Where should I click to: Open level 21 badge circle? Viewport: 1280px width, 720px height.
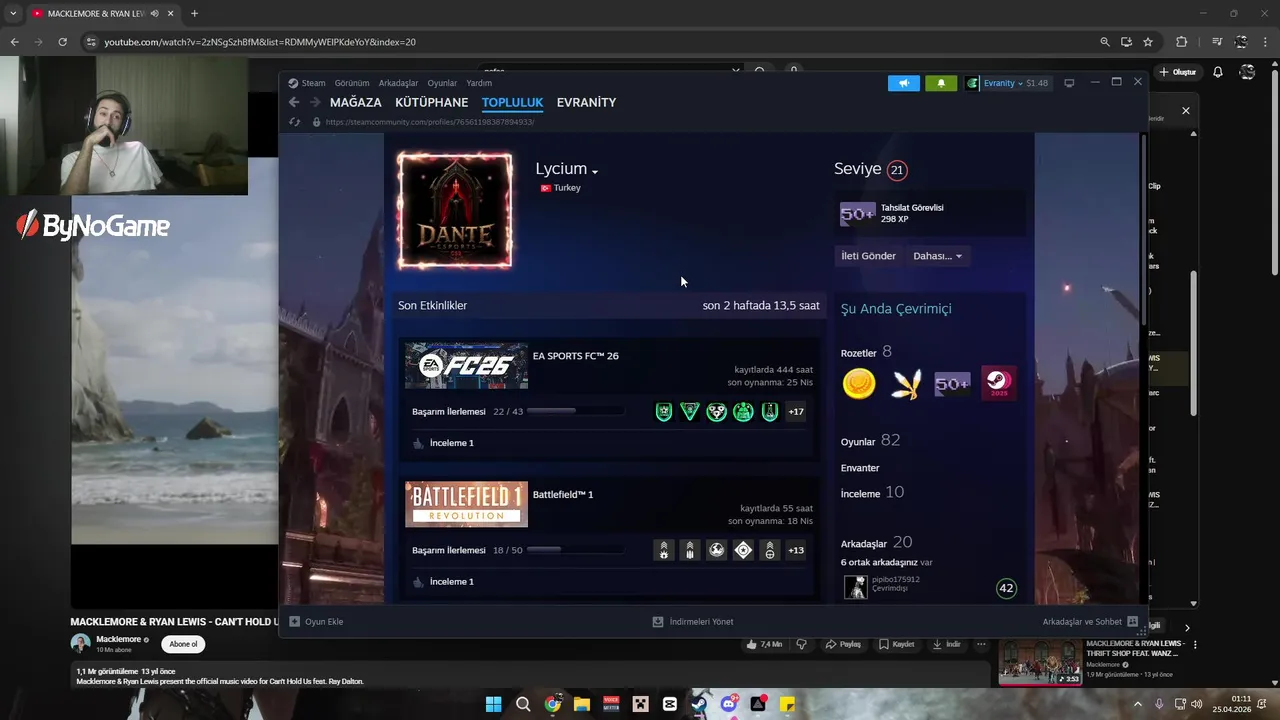click(x=896, y=170)
